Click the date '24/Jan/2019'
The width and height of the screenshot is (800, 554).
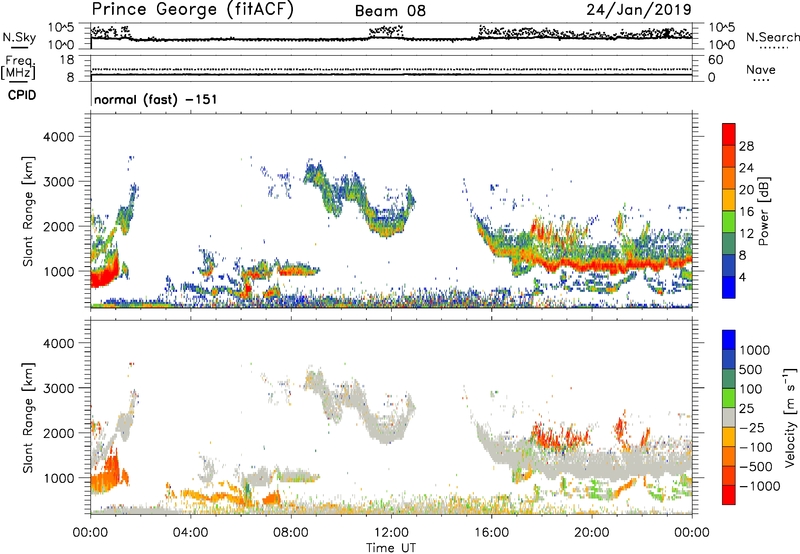tap(639, 10)
